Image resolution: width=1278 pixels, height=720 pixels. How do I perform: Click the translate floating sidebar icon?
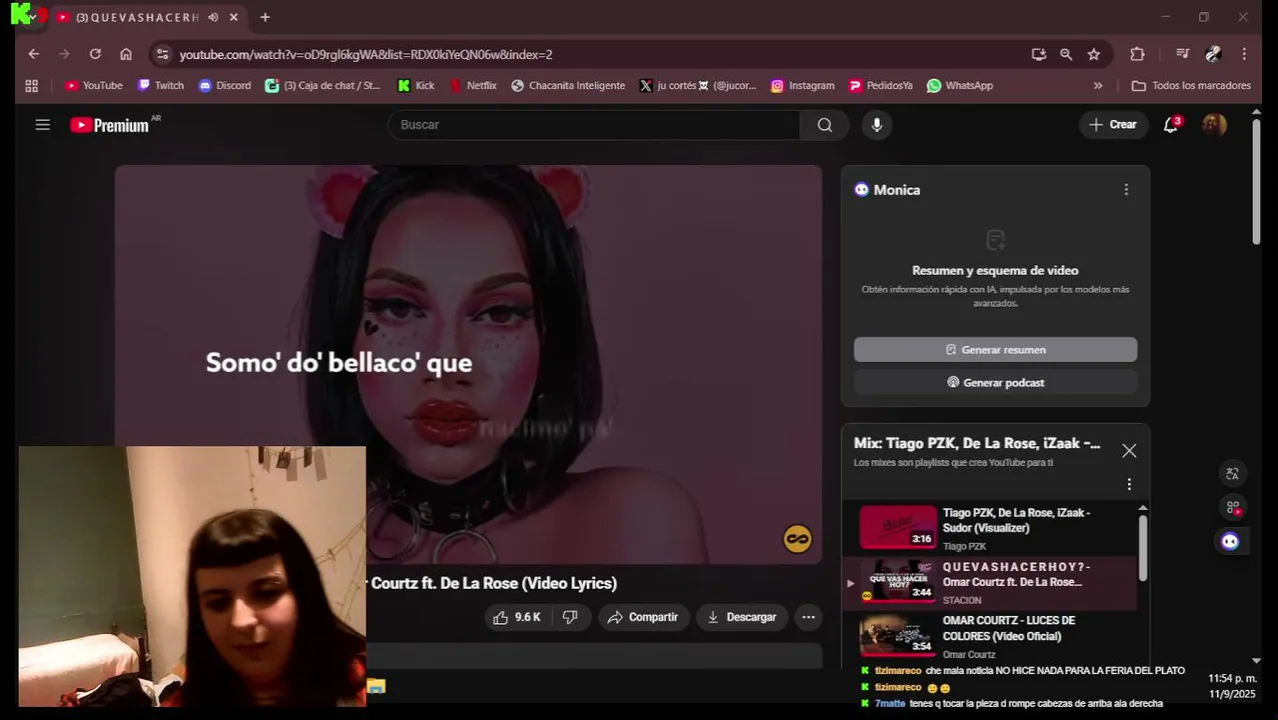[x=1231, y=474]
